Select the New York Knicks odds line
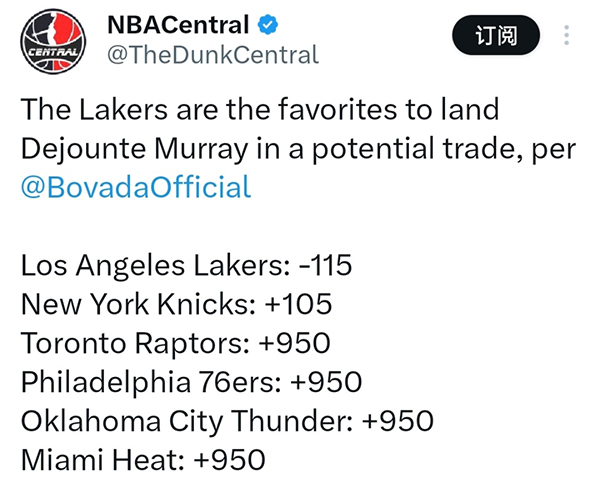Viewport: 600px width, 488px height. coord(176,304)
